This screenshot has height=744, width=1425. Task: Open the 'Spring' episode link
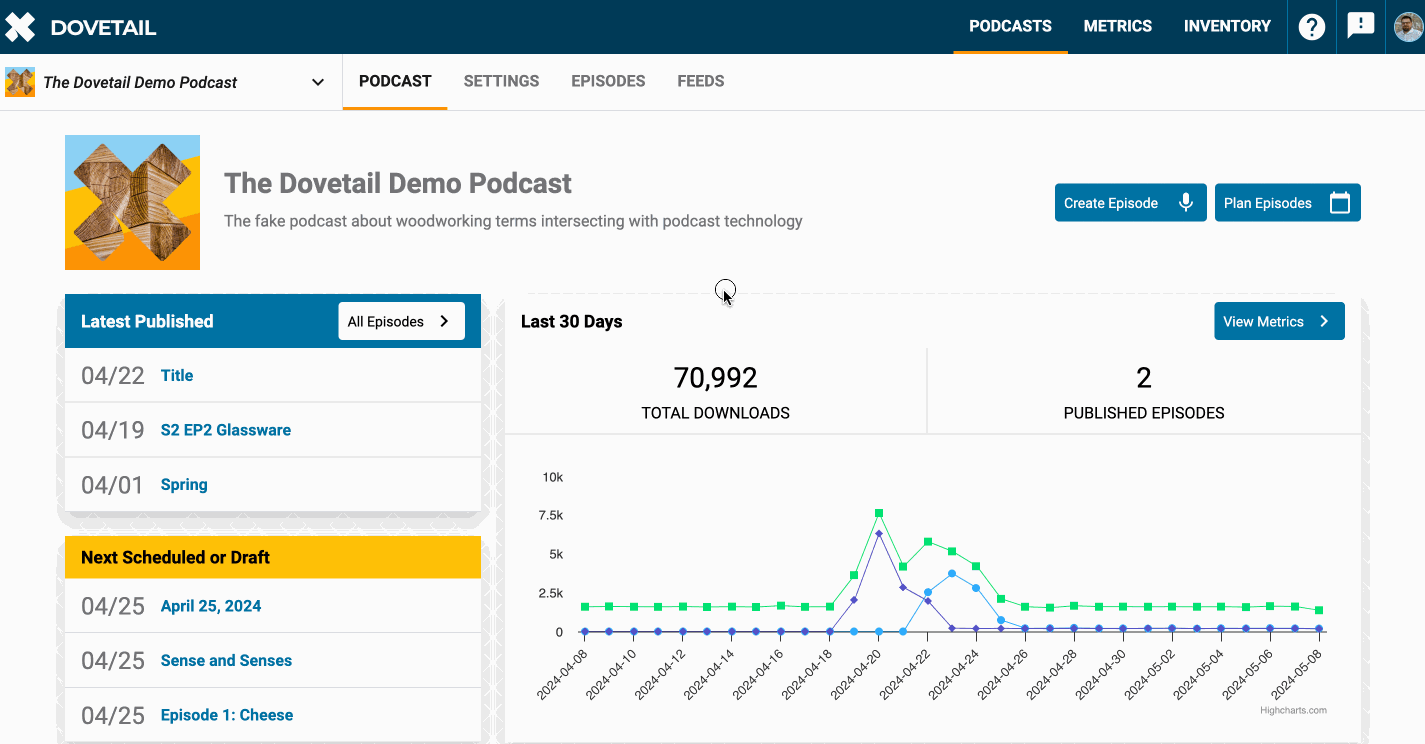184,484
